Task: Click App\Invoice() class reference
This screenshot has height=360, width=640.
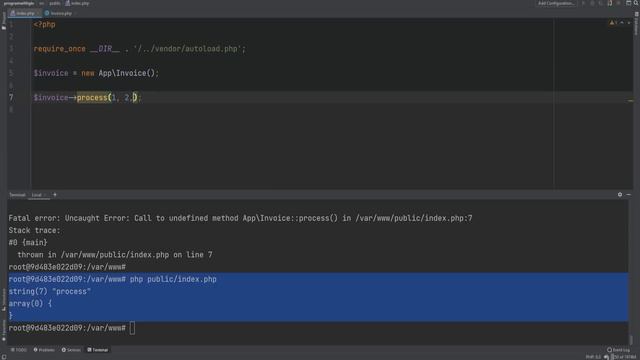Action: coord(127,73)
